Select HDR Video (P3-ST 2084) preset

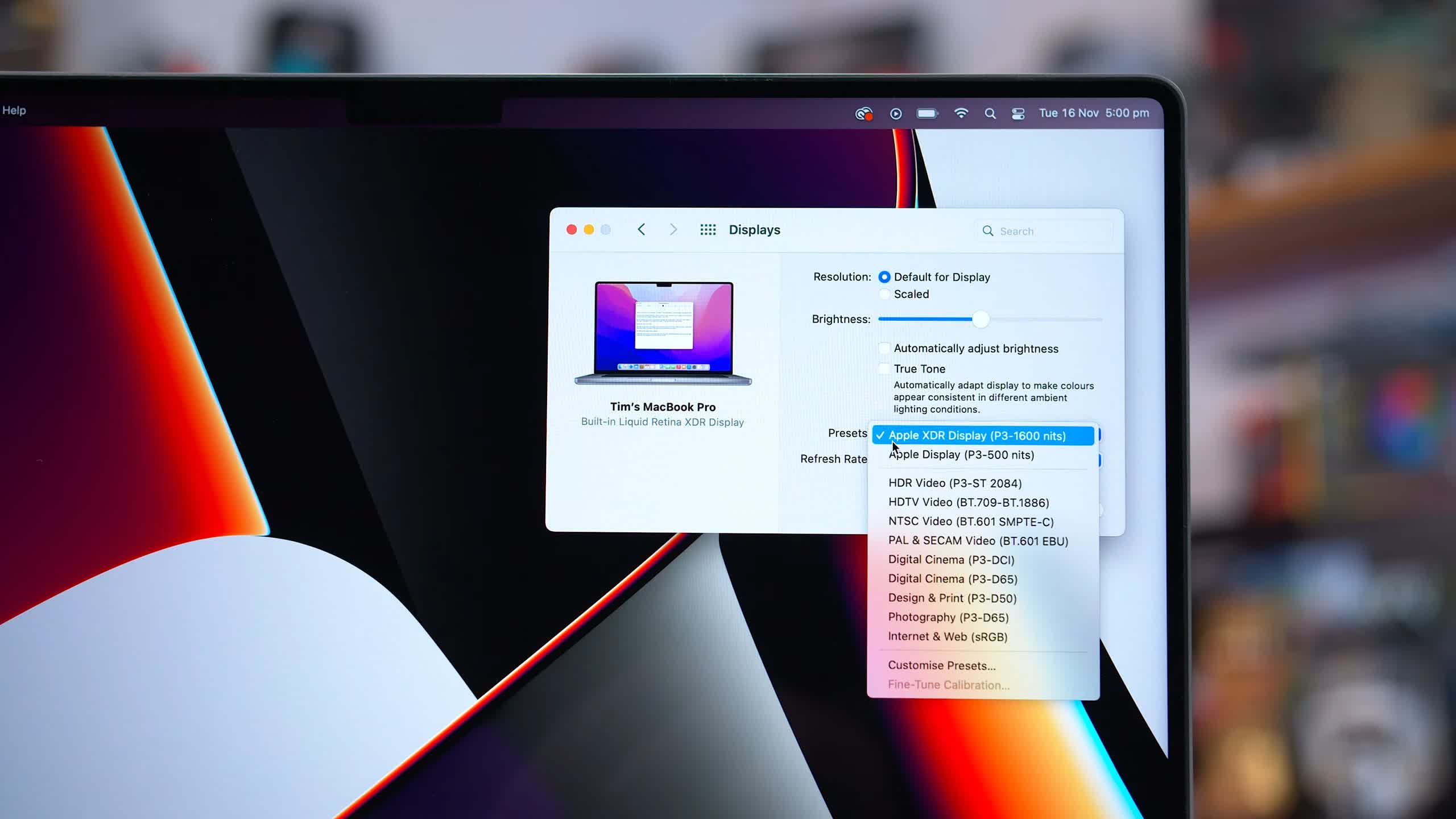click(955, 483)
